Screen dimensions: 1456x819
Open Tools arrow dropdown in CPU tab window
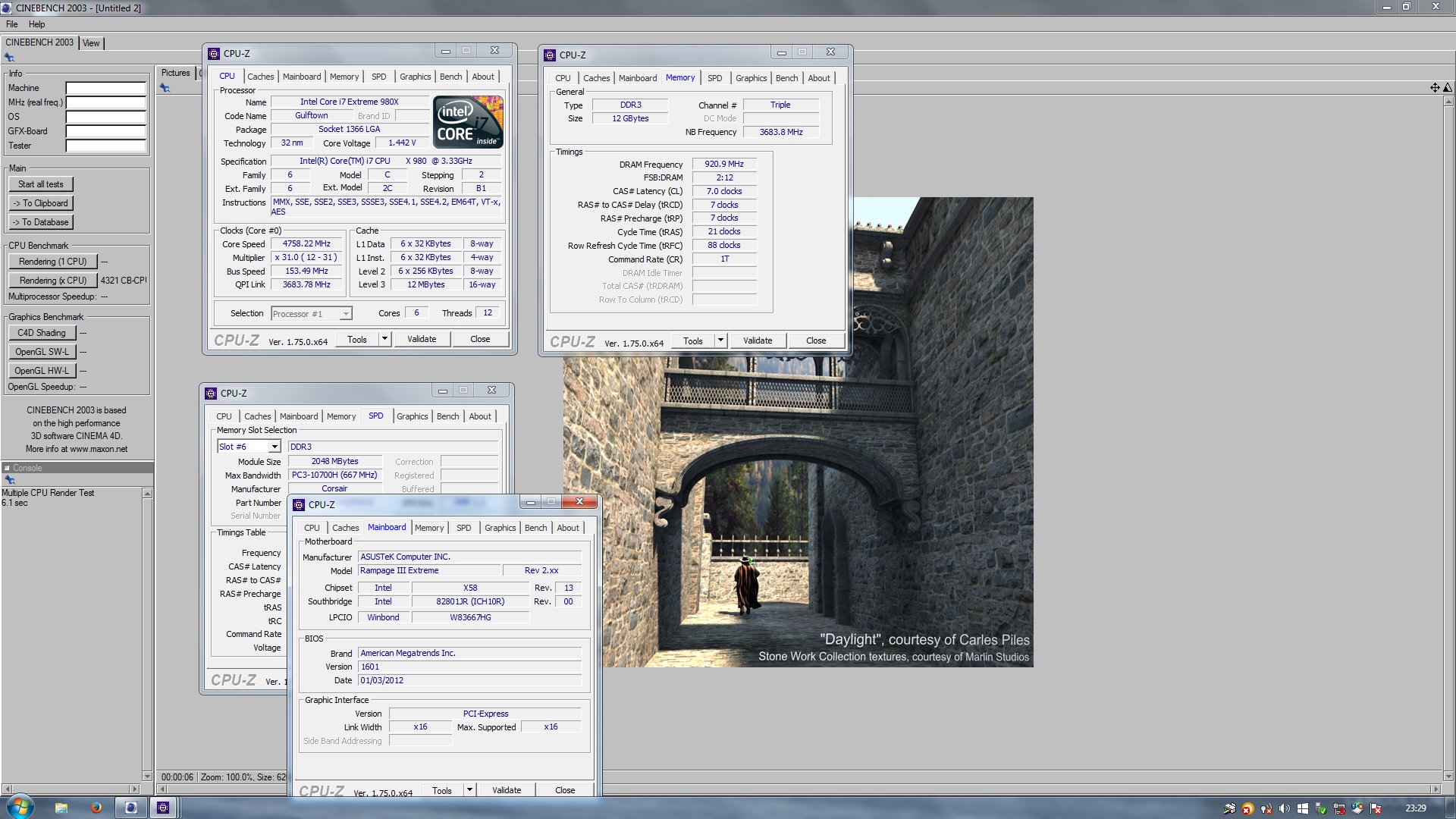(384, 339)
